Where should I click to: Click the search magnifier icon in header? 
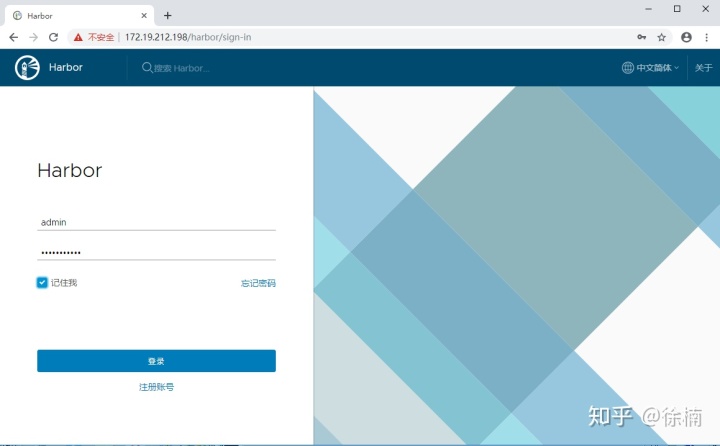147,68
